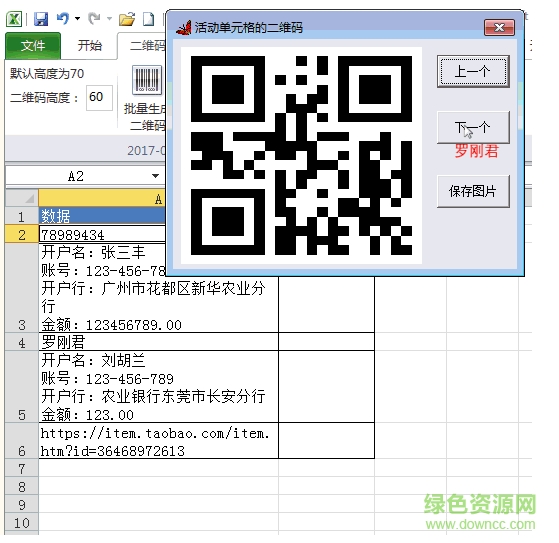Image resolution: width=559 pixels, height=543 pixels.
Task: Select row header 9
Action: 22,504
